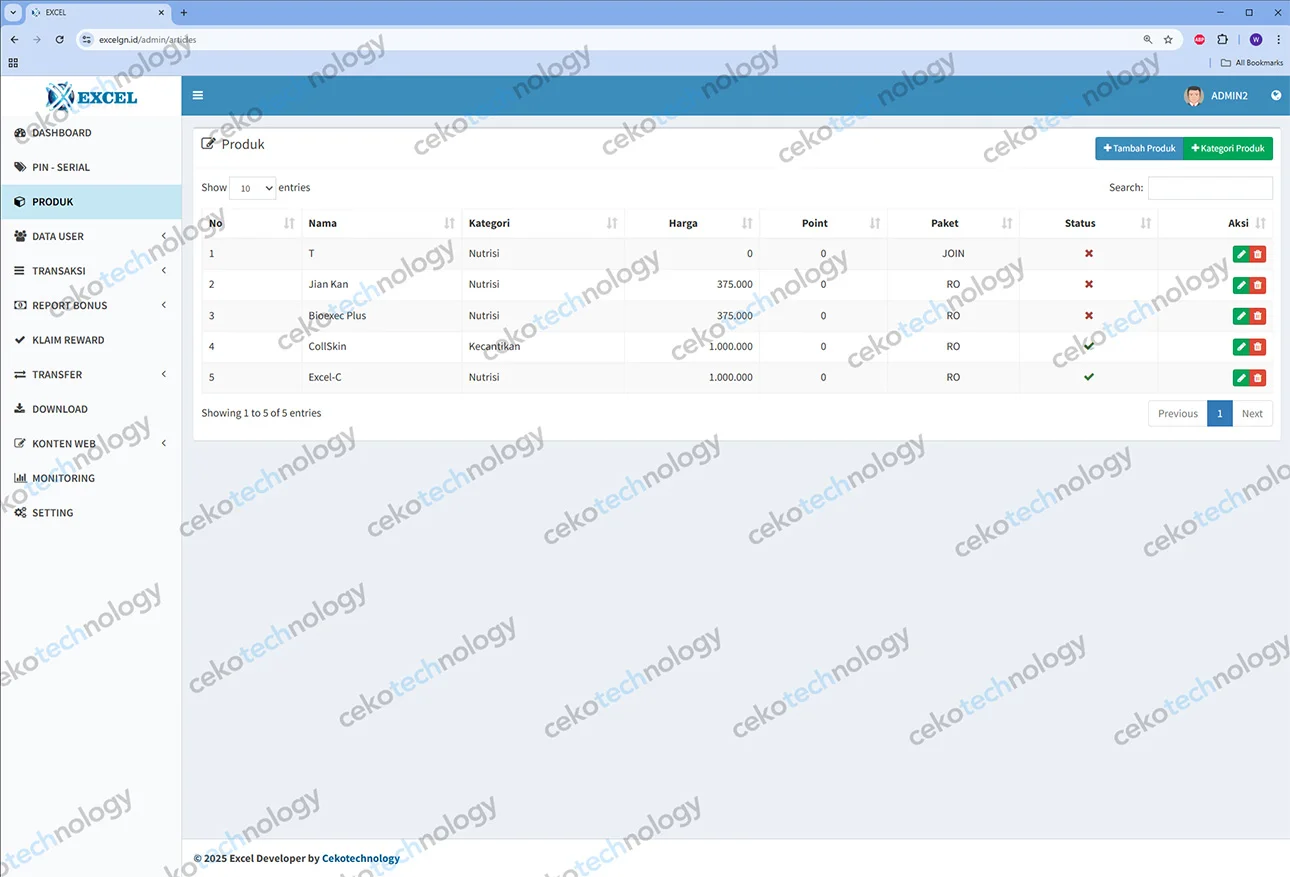Click the green edit icon for Jian Kan
The image size is (1290, 877).
click(1241, 285)
